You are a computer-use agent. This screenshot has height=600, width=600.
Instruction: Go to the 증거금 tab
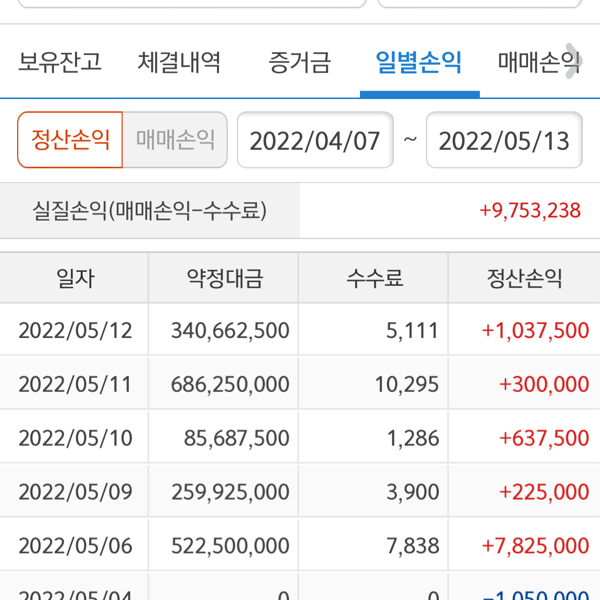click(x=299, y=63)
